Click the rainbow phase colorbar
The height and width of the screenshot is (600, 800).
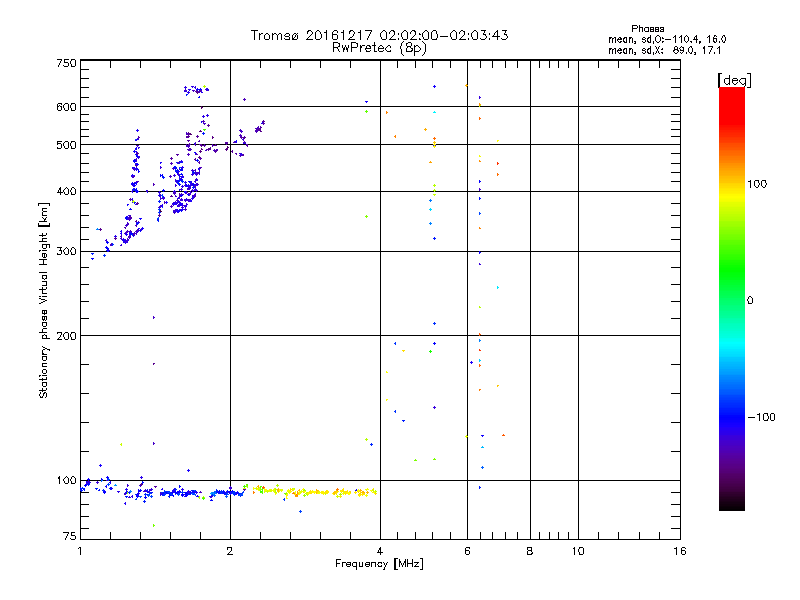point(732,298)
